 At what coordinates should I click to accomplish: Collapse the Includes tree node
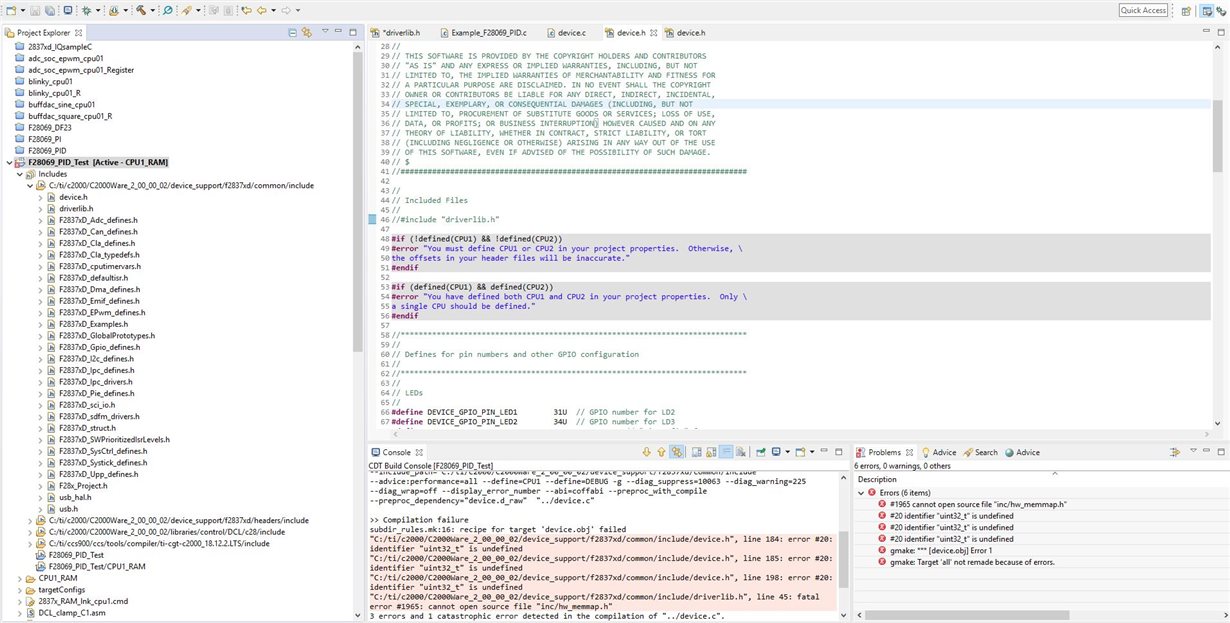point(19,174)
